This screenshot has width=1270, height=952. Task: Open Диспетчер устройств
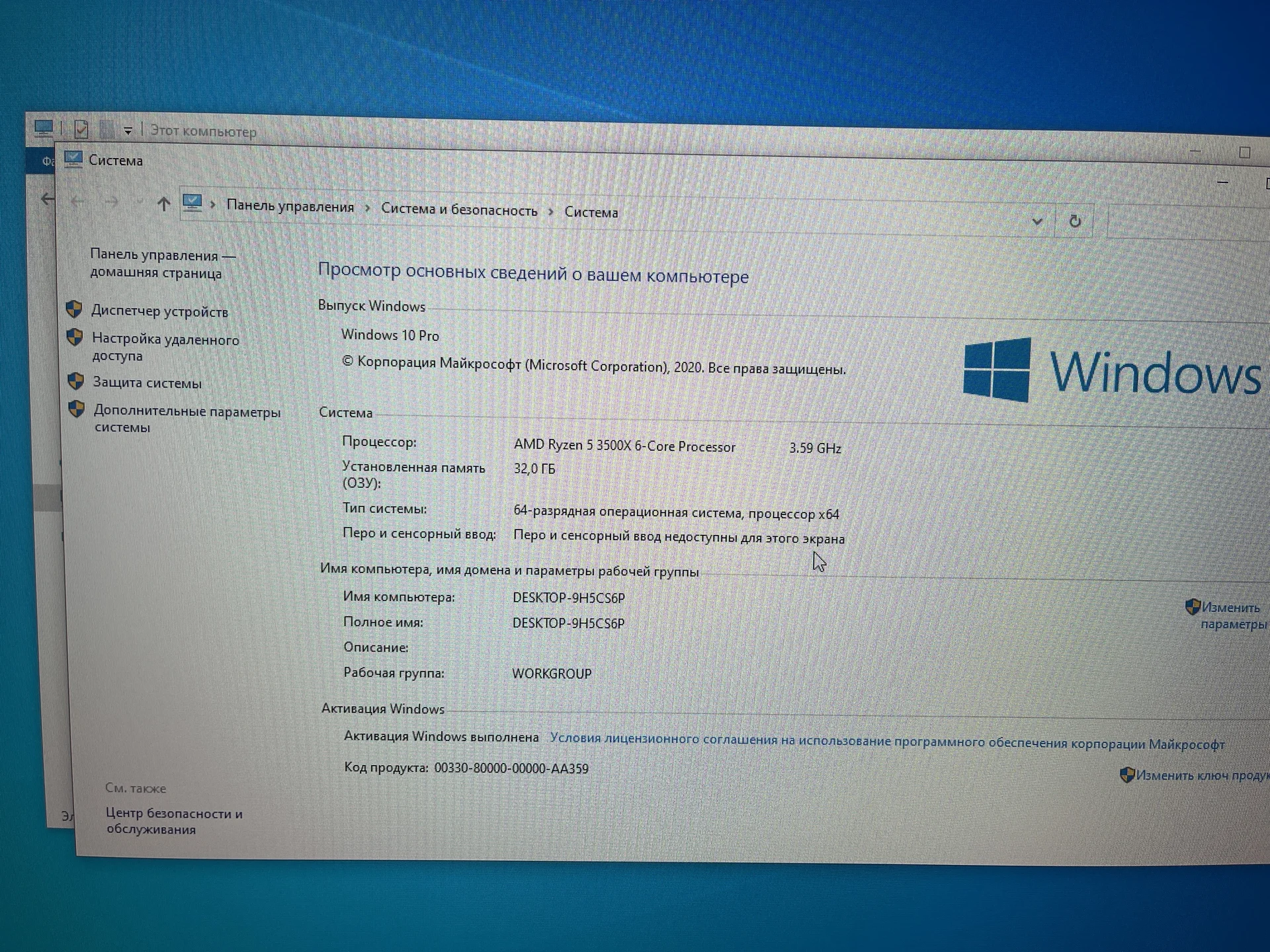[160, 311]
